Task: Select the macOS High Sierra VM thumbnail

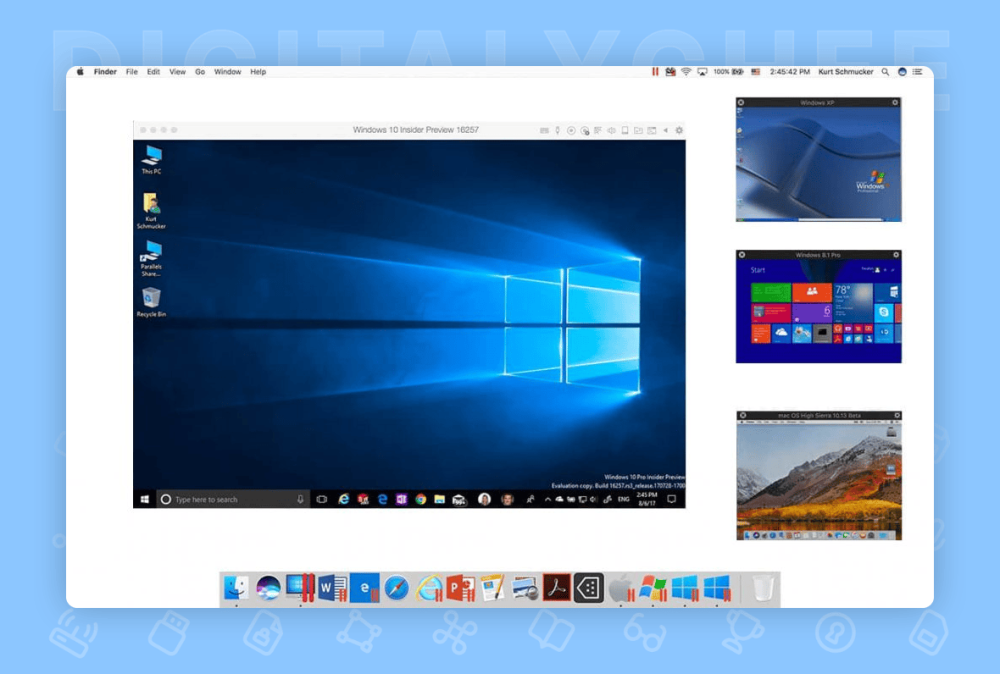Action: [819, 476]
